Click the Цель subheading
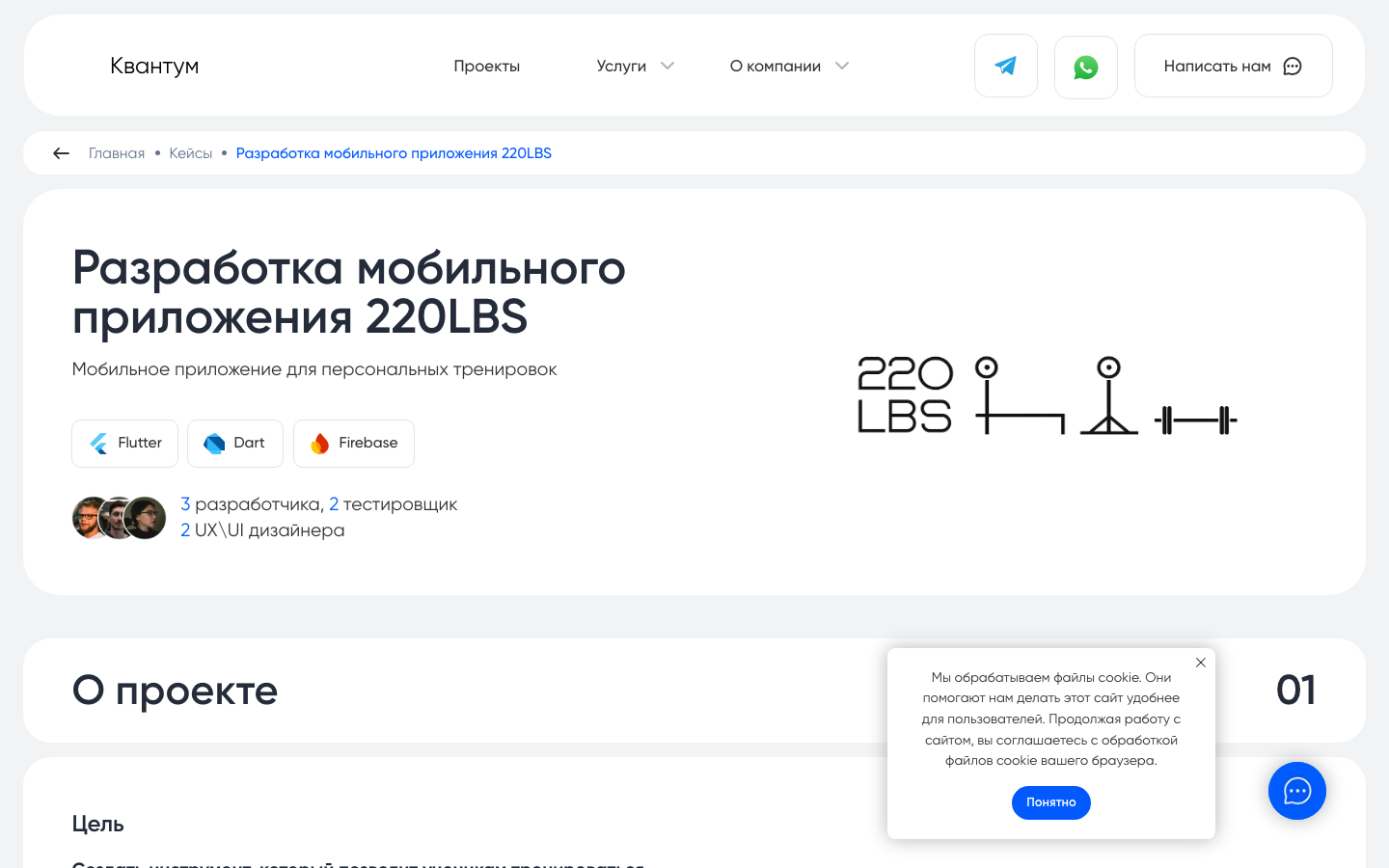 98,824
